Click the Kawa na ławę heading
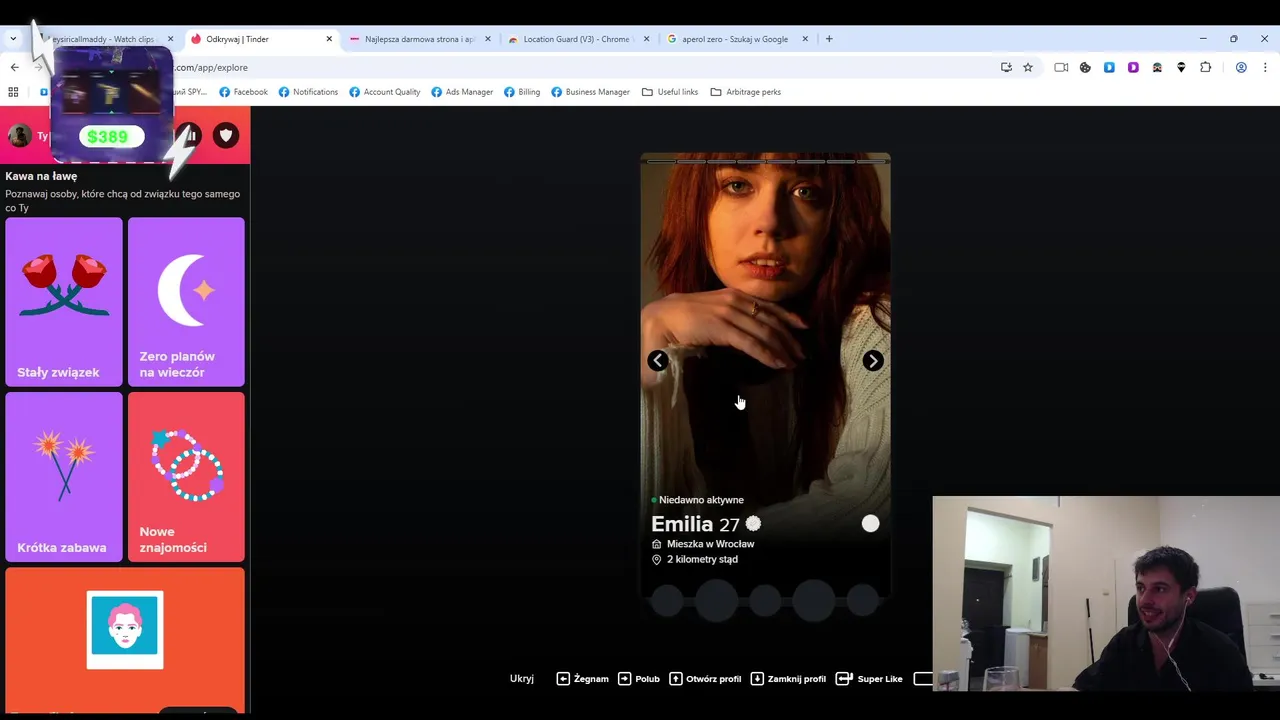 point(41,176)
